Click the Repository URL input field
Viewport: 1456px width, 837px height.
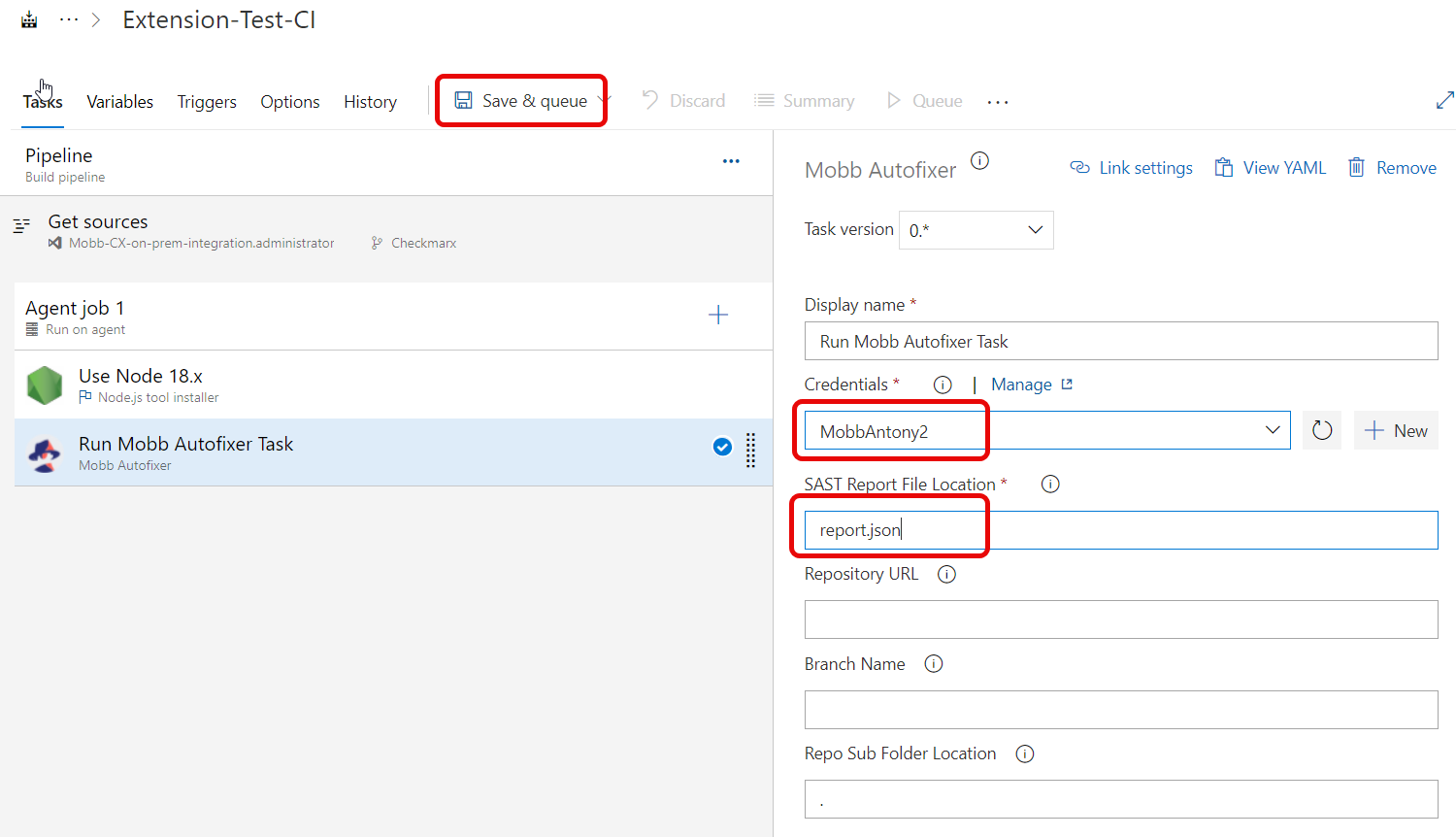tap(1120, 619)
